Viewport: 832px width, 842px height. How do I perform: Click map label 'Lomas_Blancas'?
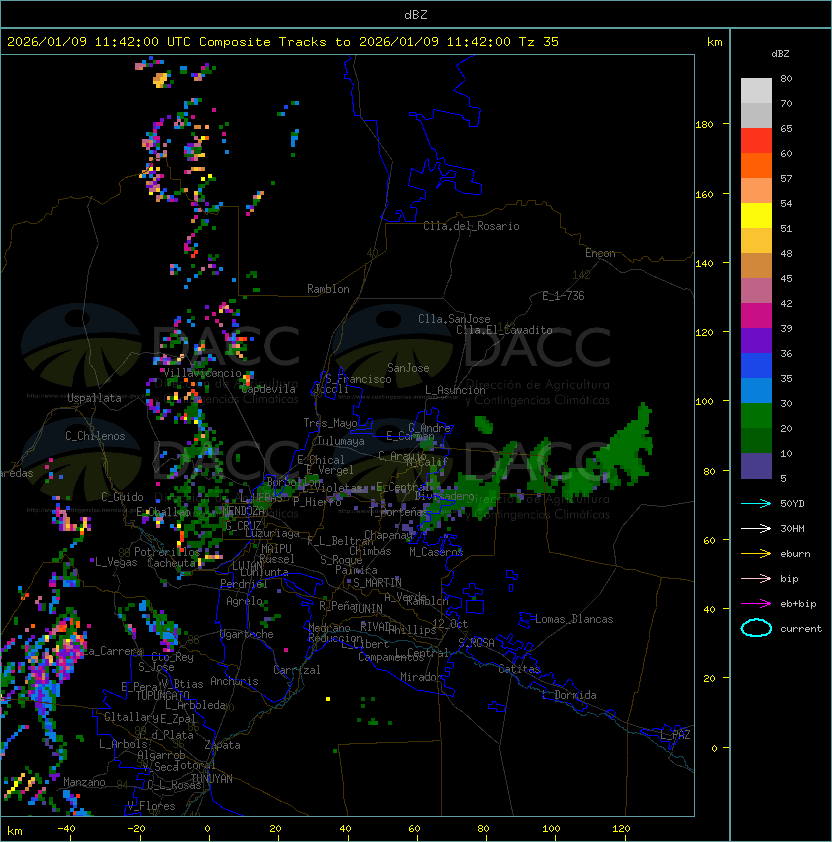point(574,619)
